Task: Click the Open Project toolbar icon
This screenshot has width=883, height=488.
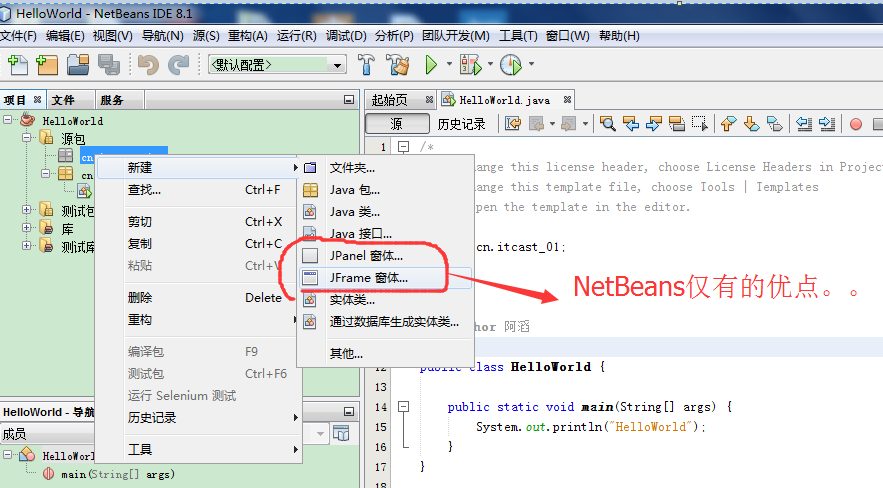Action: pos(78,65)
